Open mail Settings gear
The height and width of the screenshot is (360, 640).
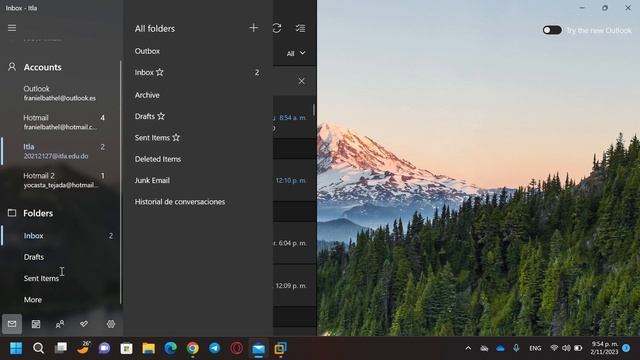coord(111,324)
